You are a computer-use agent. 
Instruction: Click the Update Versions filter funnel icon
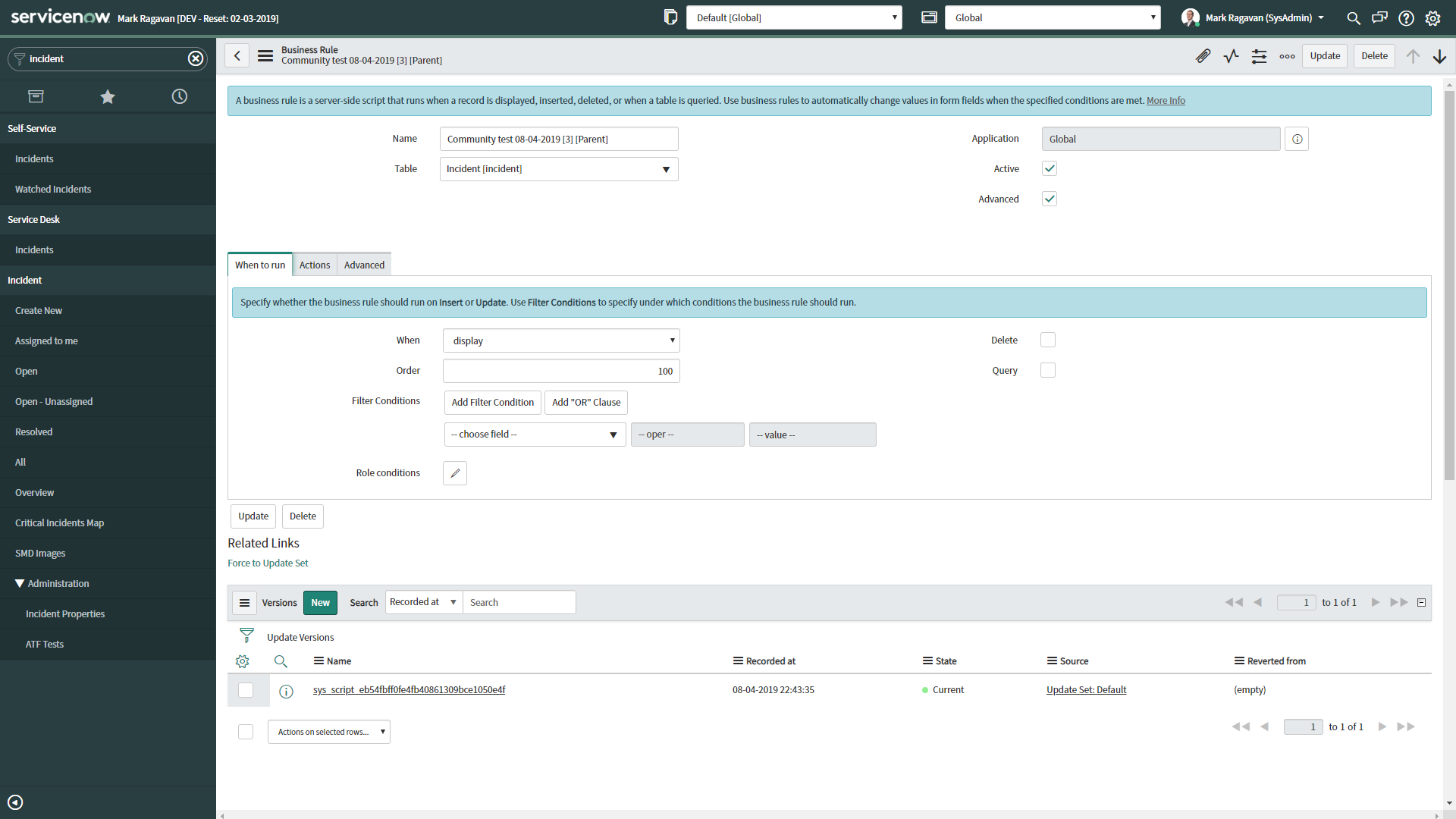tap(246, 635)
